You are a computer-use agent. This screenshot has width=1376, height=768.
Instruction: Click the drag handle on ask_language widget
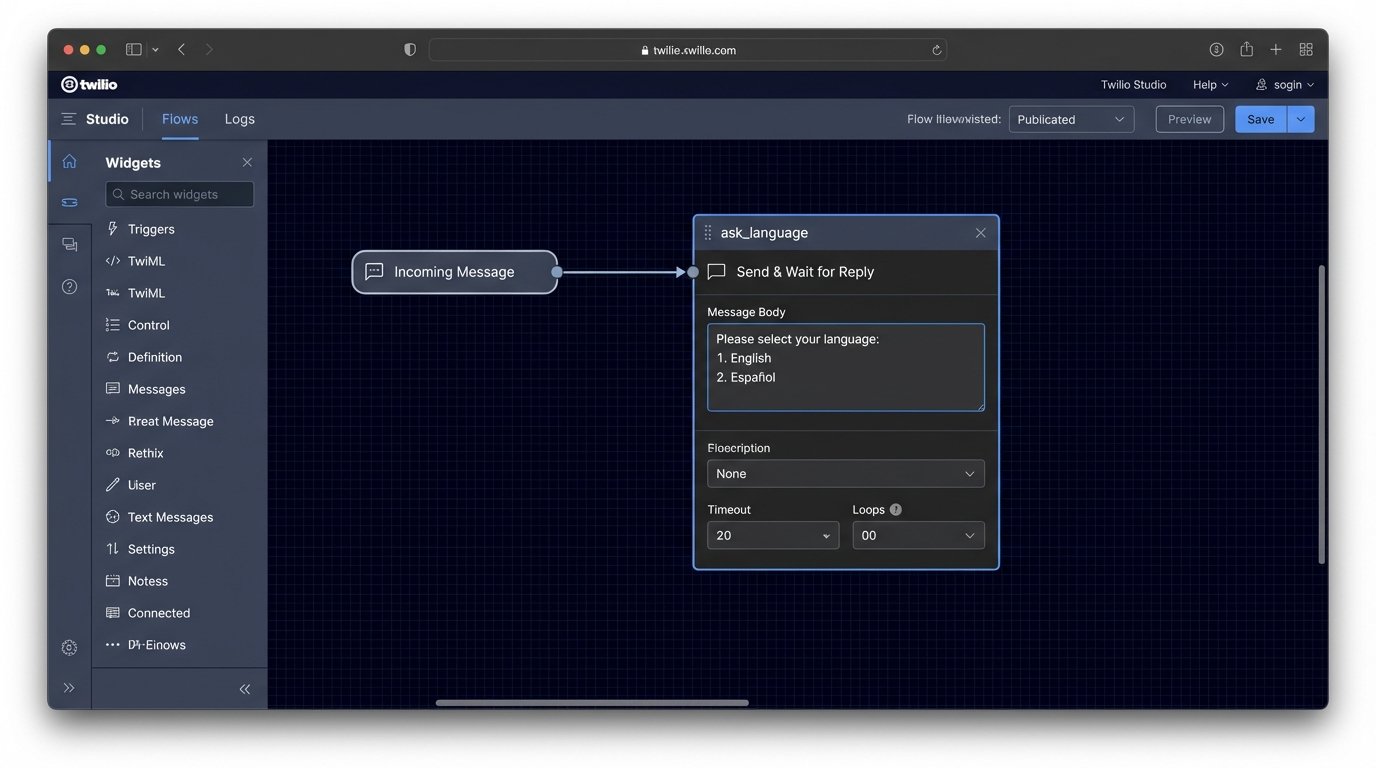click(708, 232)
